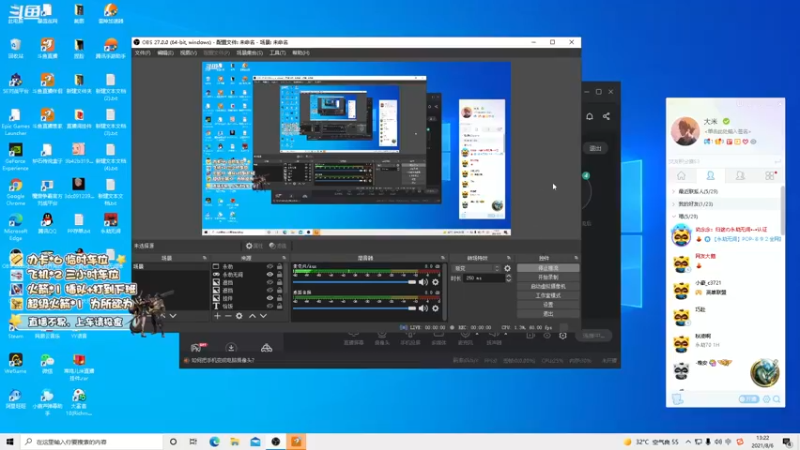
Task: Adjust the 麦克风/Aux volume slider
Action: [354, 282]
